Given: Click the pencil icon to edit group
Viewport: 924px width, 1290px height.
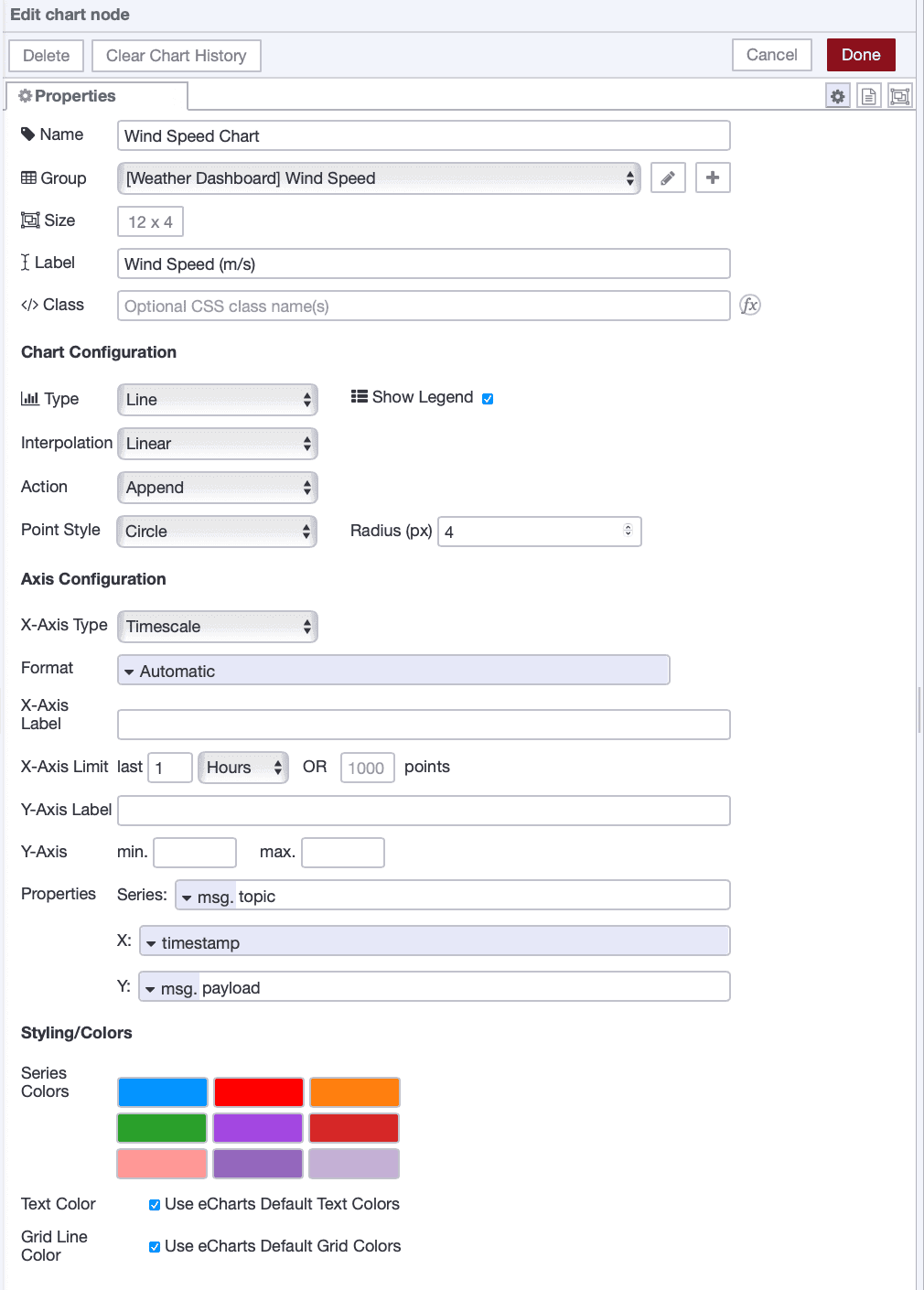Looking at the screenshot, I should (668, 177).
